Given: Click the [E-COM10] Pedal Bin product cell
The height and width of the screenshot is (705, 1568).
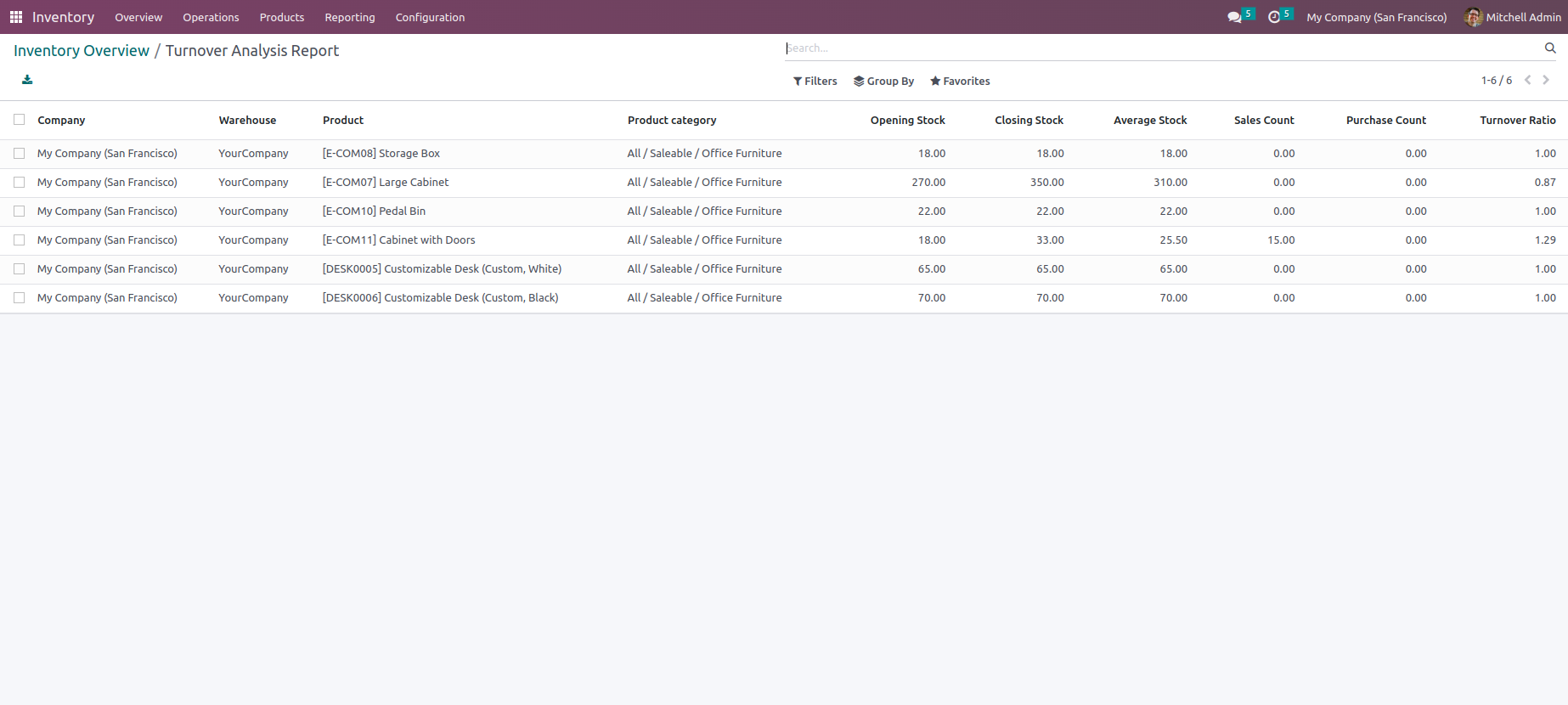Looking at the screenshot, I should click(x=374, y=211).
